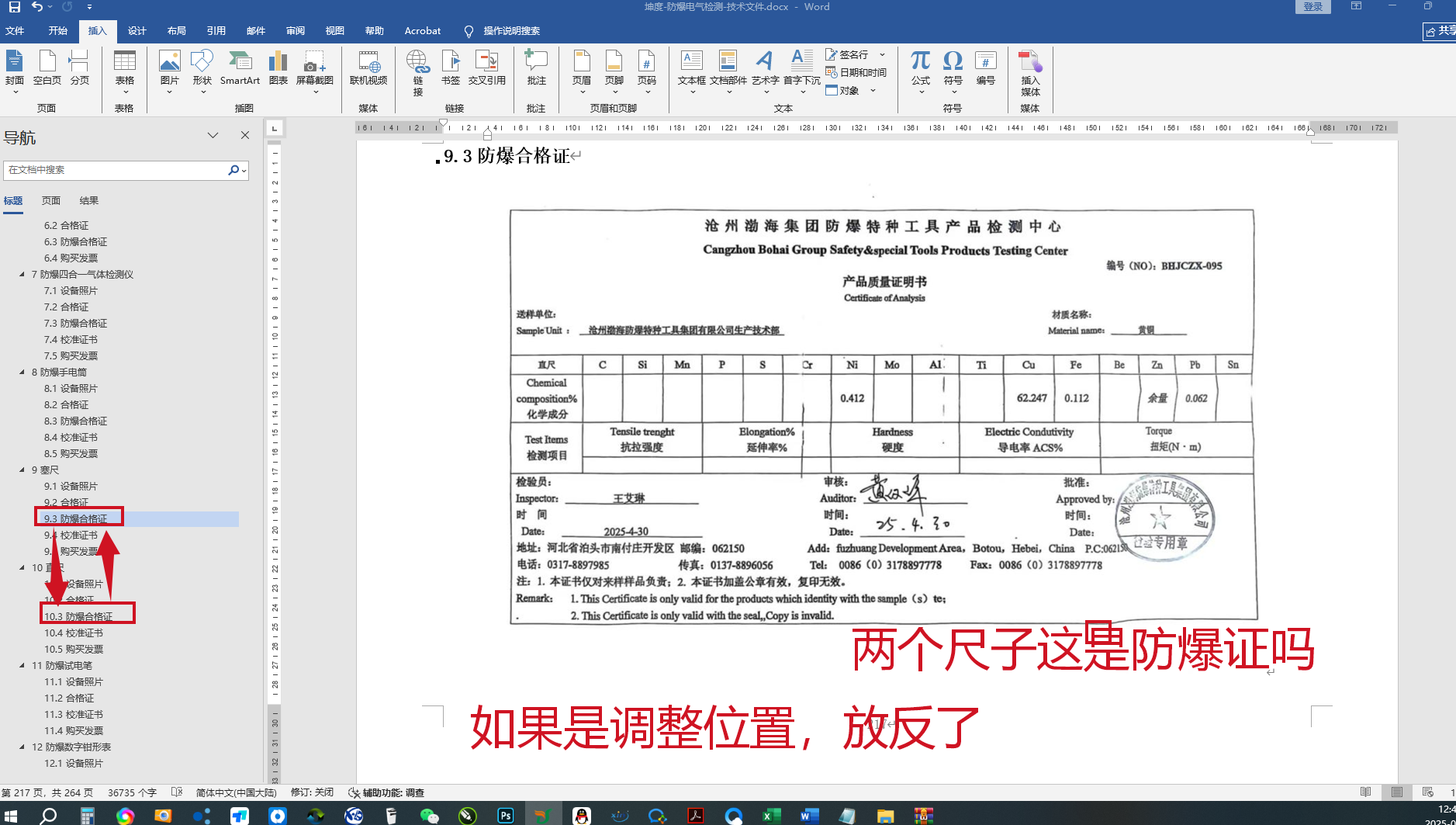Insert a cross-reference (交叉引用)
Image resolution: width=1456 pixels, height=825 pixels.
(x=487, y=68)
